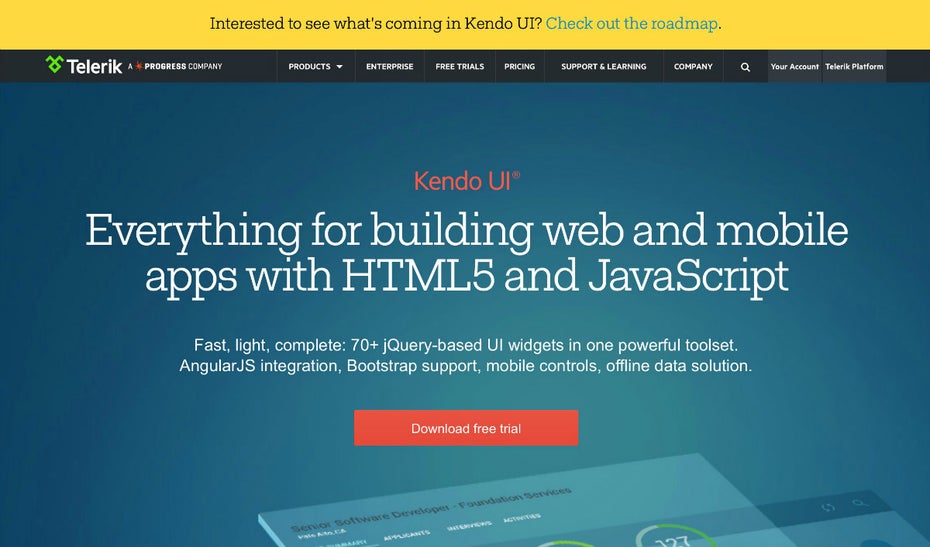
Task: Click the line mentioning 70+ jQuery-based UI widgets
Action: pyautogui.click(x=466, y=345)
